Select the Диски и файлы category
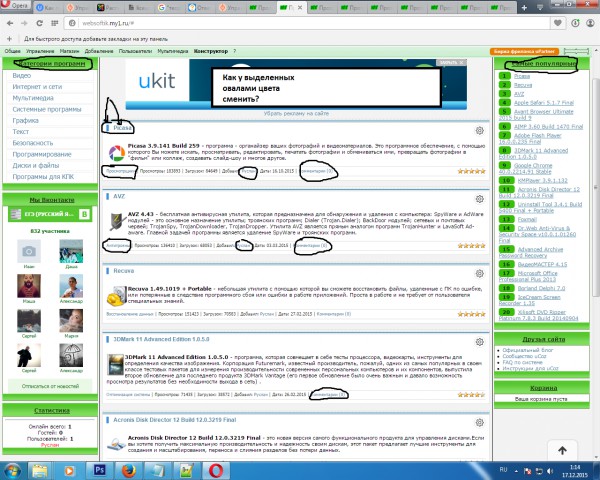 [x=36, y=165]
